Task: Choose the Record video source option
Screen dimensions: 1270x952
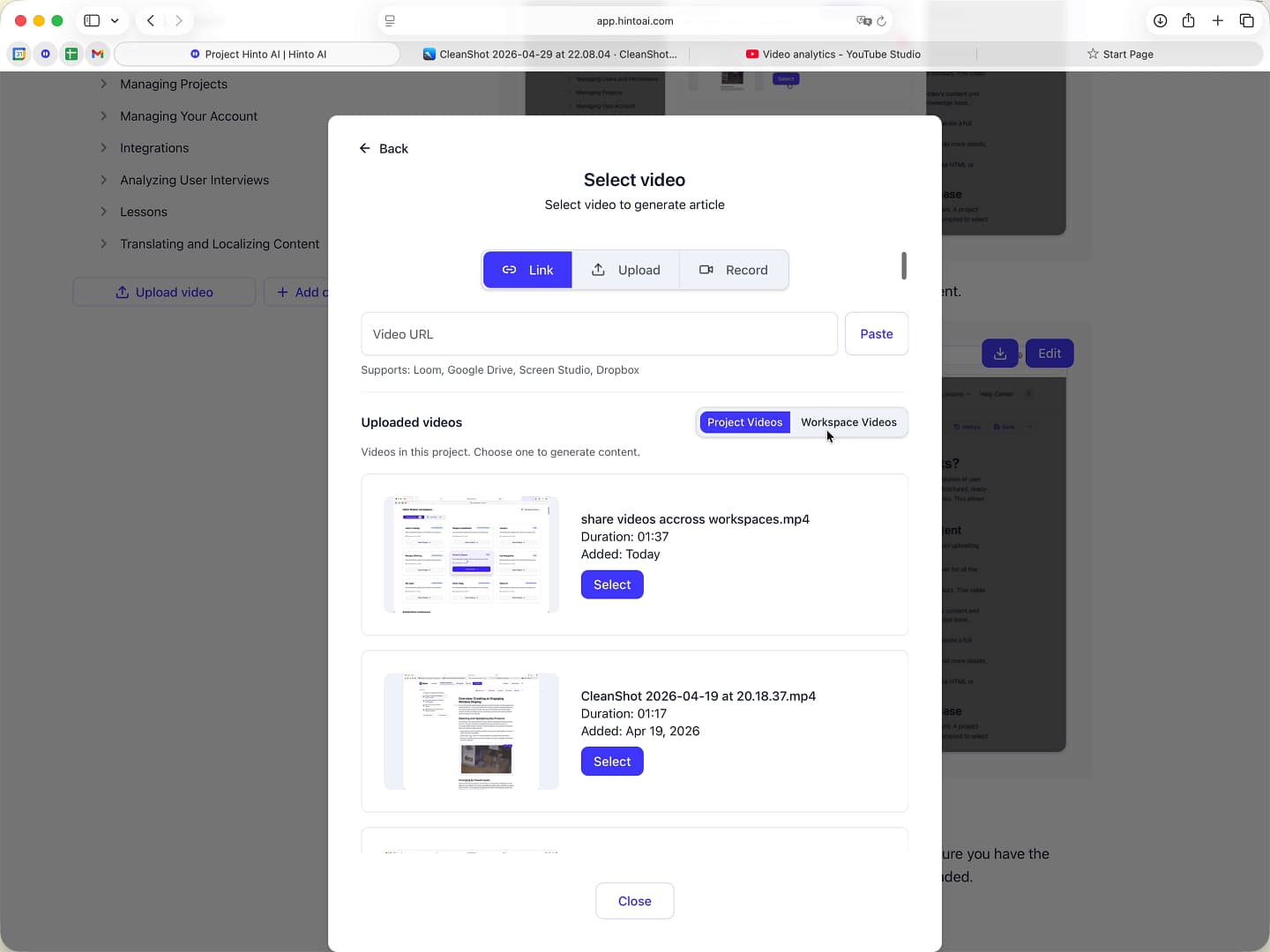Action: (734, 270)
